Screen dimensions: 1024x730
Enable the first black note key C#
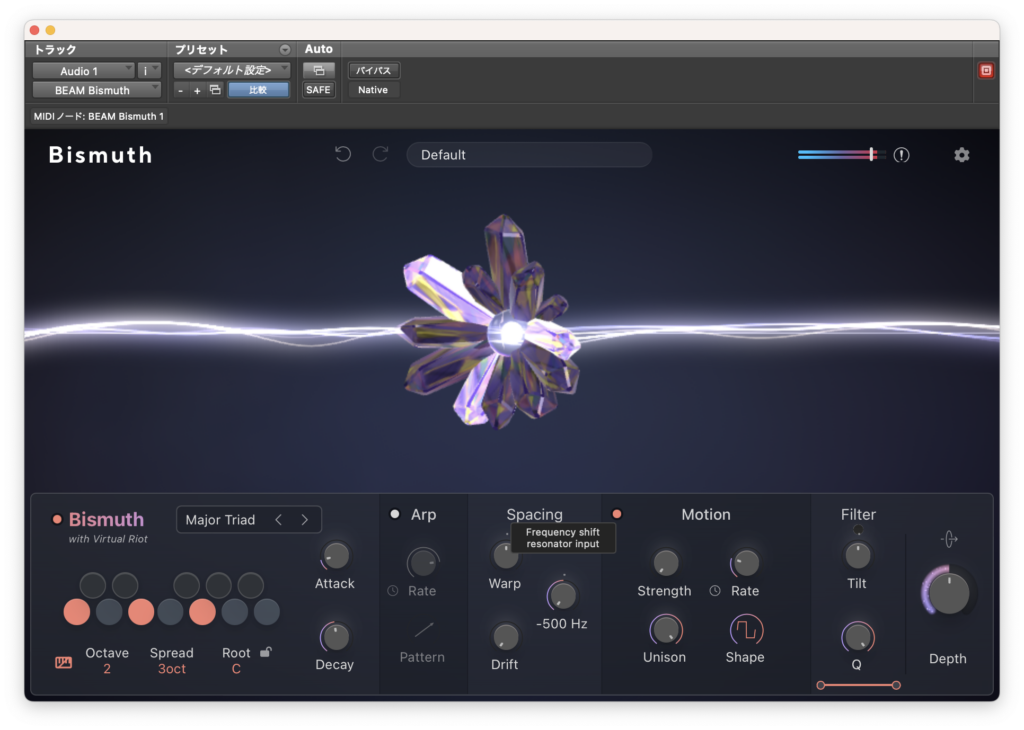pos(93,585)
